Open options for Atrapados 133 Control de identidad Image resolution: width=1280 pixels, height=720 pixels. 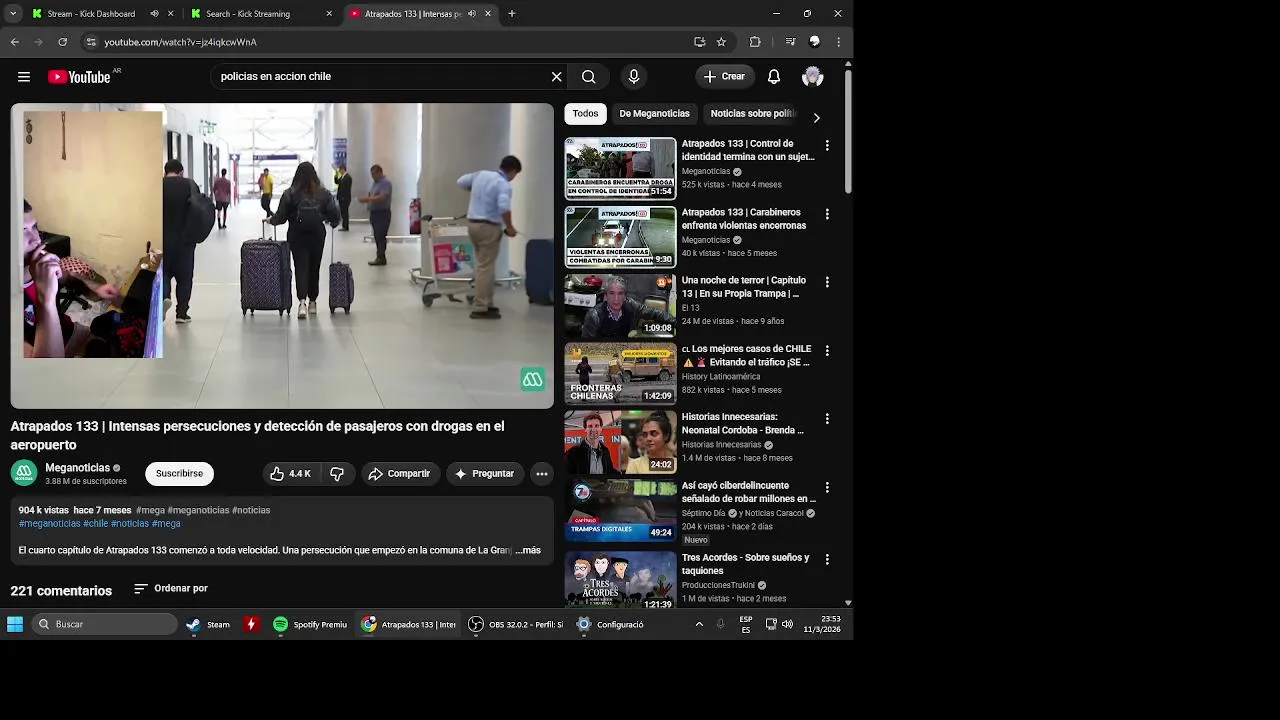click(827, 146)
